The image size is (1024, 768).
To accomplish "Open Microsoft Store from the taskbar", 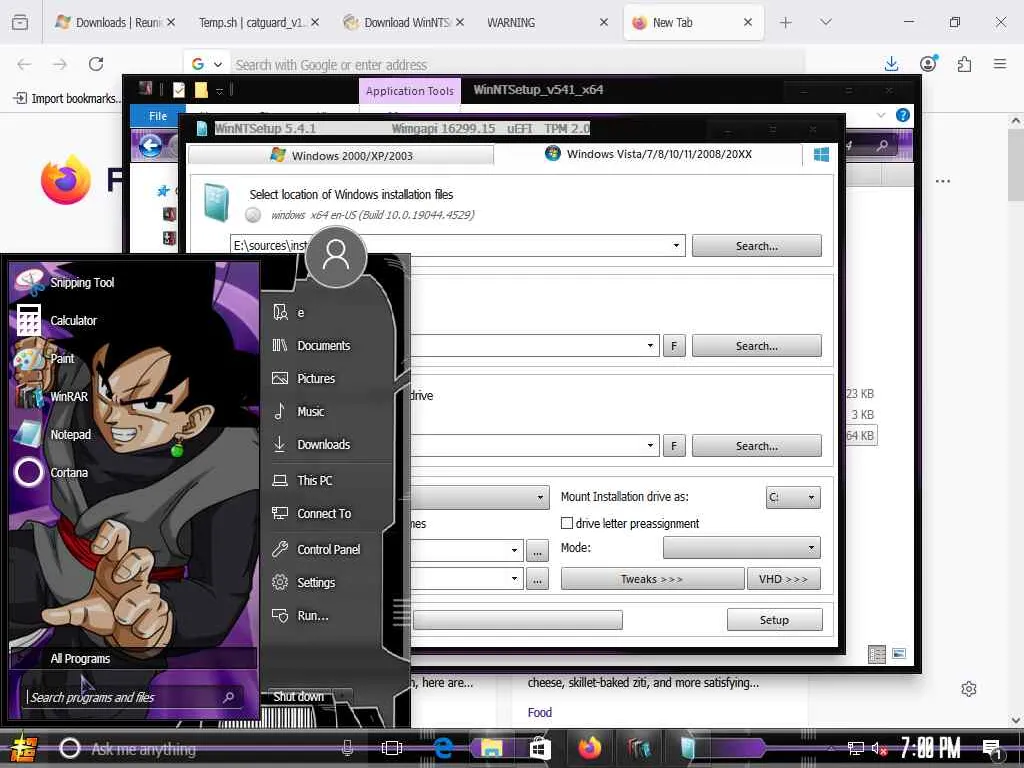I will (x=539, y=748).
